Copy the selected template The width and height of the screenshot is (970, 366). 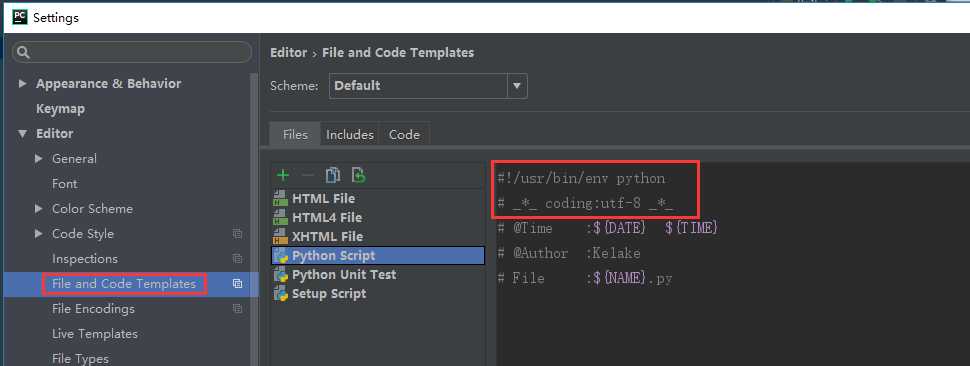coord(333,176)
